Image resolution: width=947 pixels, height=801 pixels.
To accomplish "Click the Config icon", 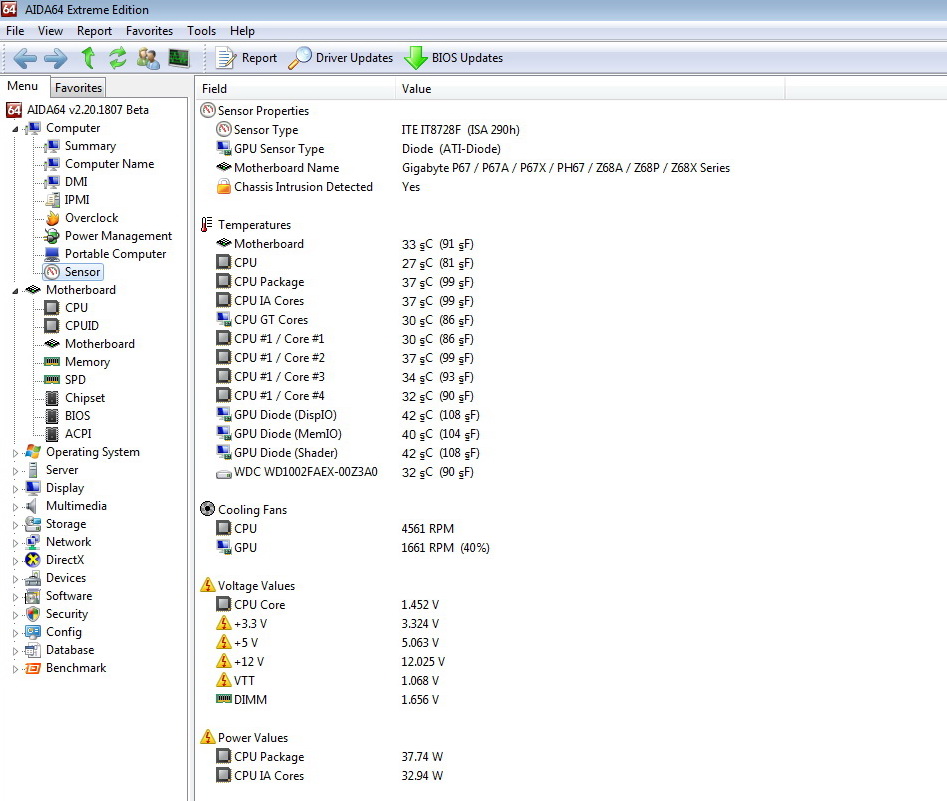I will (33, 632).
